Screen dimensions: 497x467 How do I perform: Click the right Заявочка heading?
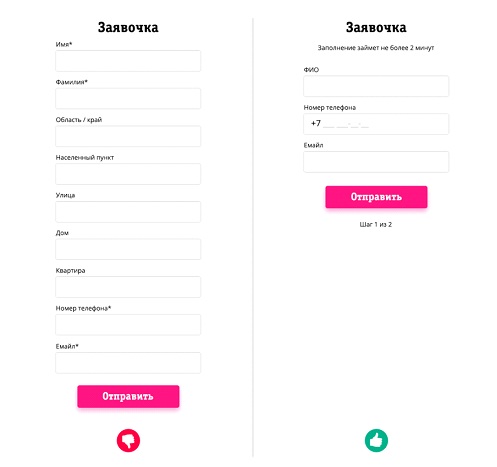point(376,27)
